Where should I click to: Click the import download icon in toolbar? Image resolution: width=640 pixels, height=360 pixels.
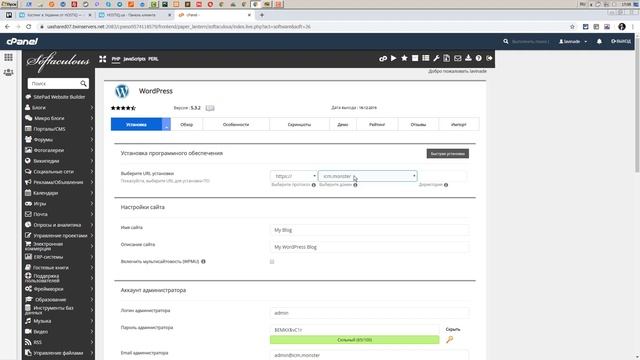(468, 58)
